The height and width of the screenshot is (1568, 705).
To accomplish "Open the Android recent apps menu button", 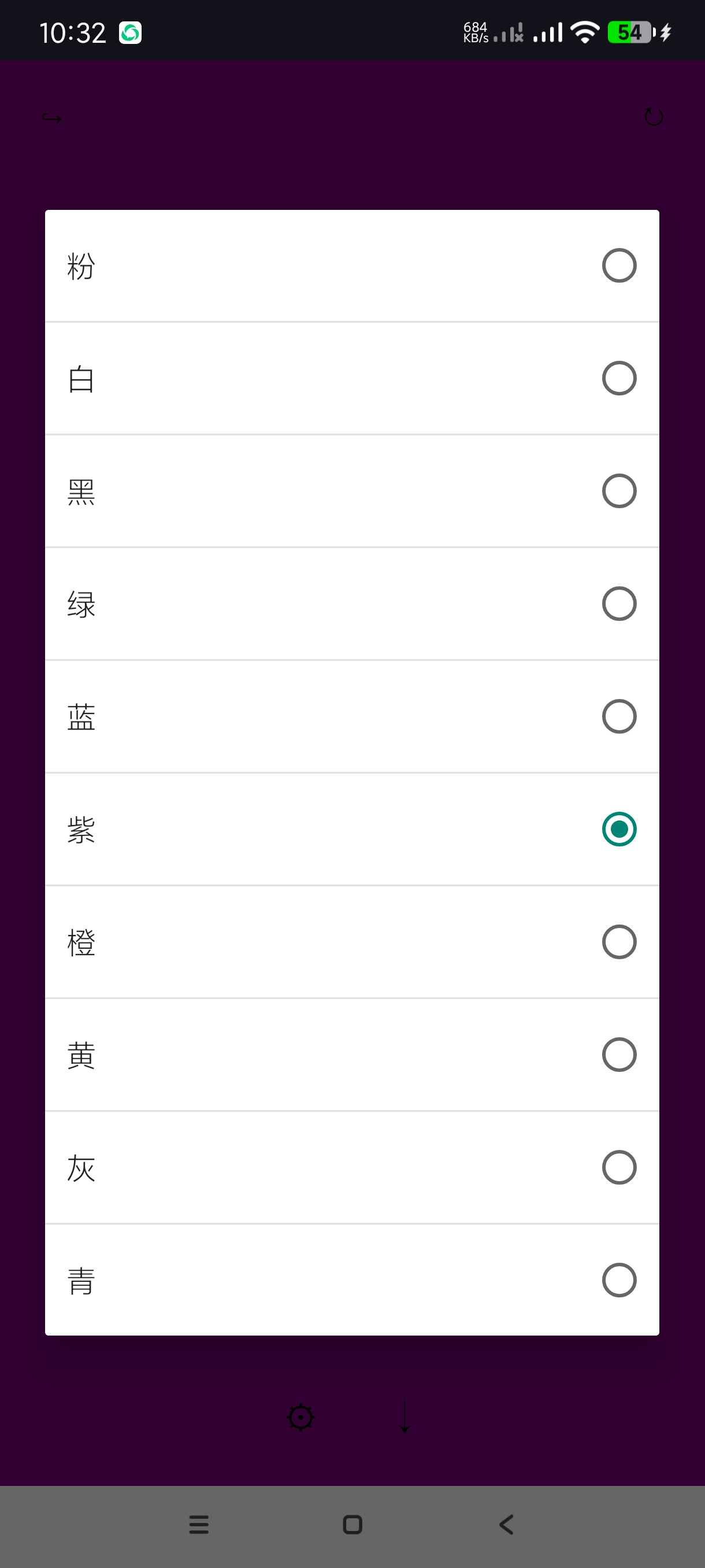I will [x=199, y=1524].
